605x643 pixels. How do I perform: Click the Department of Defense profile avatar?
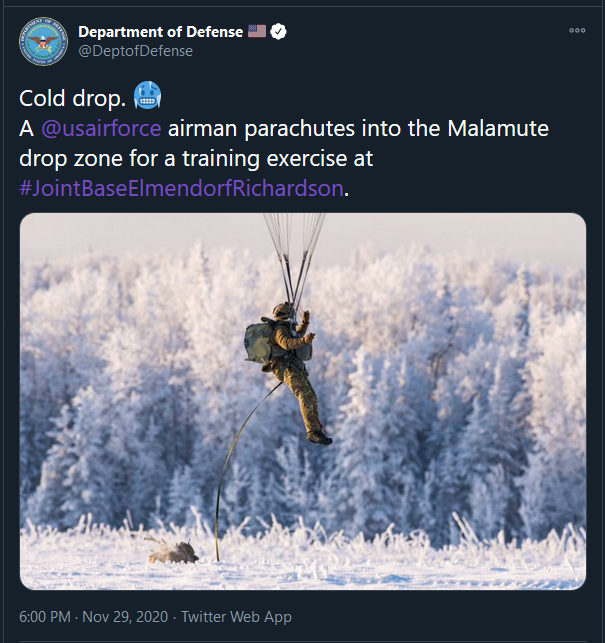coord(41,40)
